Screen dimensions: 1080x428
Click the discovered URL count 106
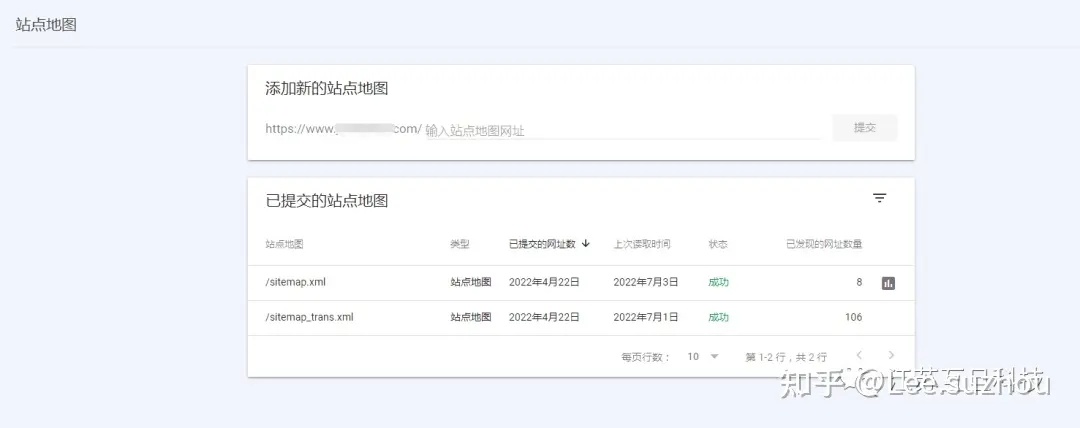(x=853, y=317)
